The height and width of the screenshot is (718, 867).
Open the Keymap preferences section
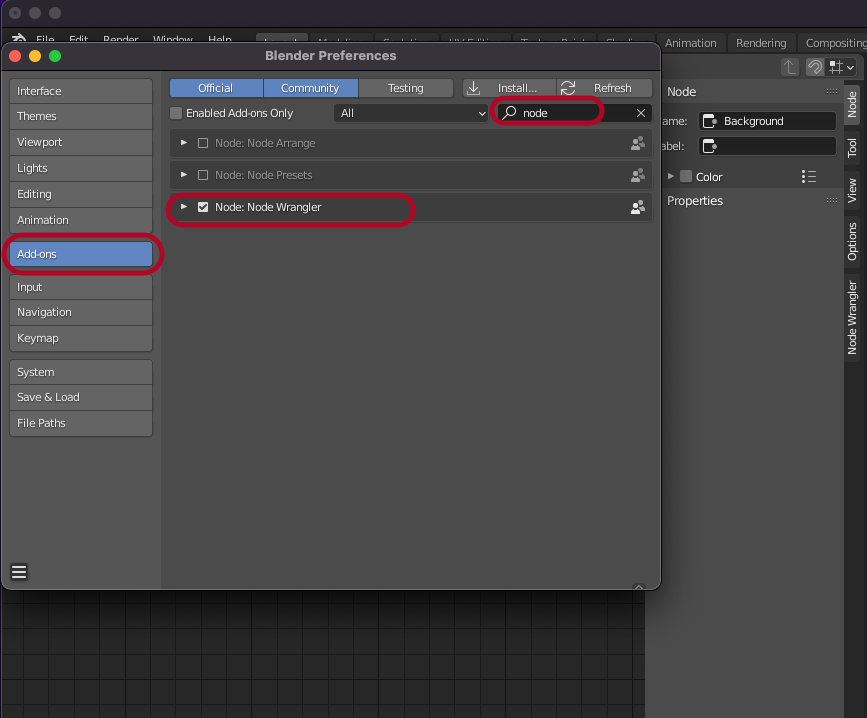click(81, 339)
